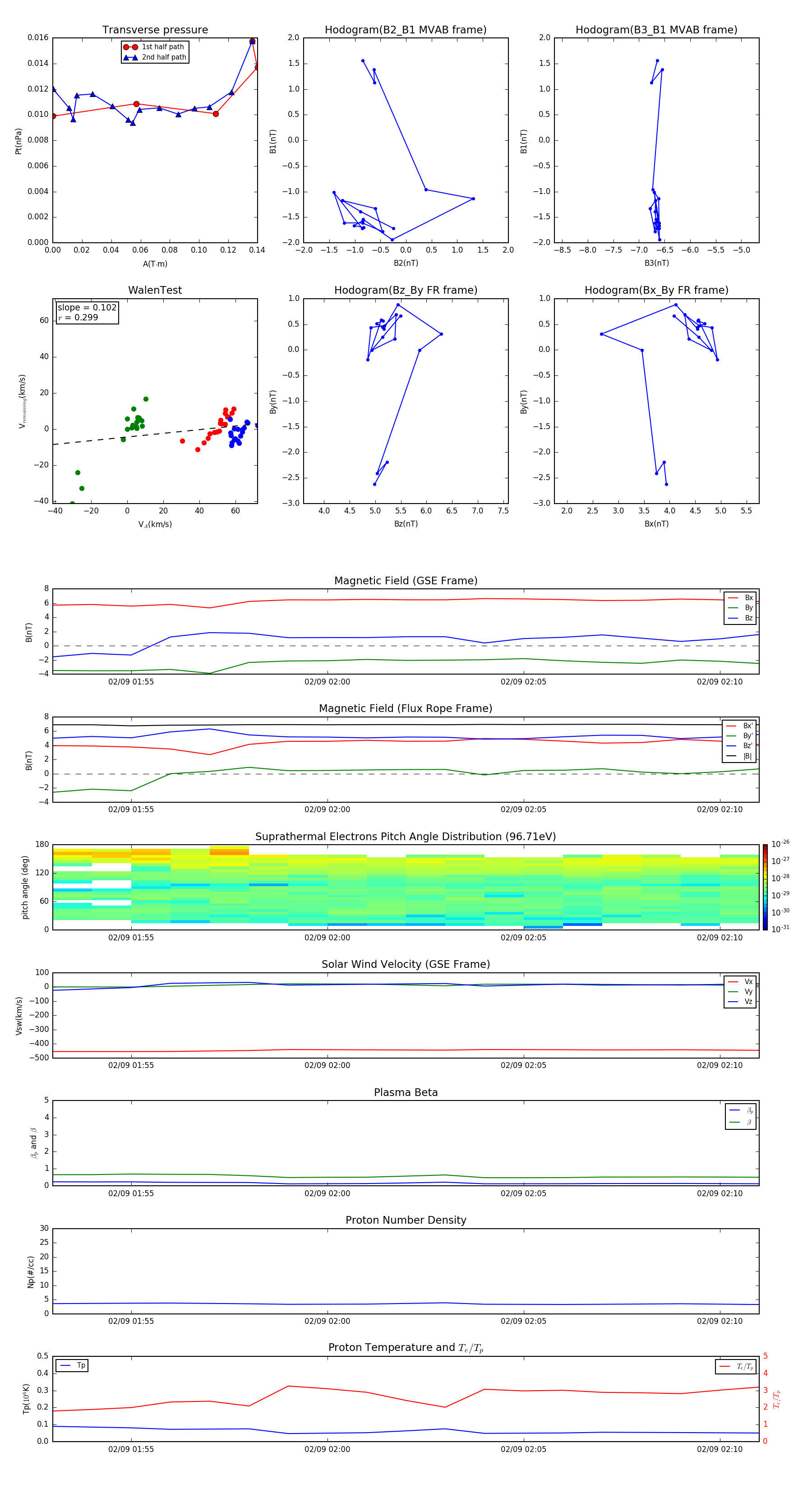Click the "WalenTest" plot title
This screenshot has height=1489, width=812.
click(155, 290)
